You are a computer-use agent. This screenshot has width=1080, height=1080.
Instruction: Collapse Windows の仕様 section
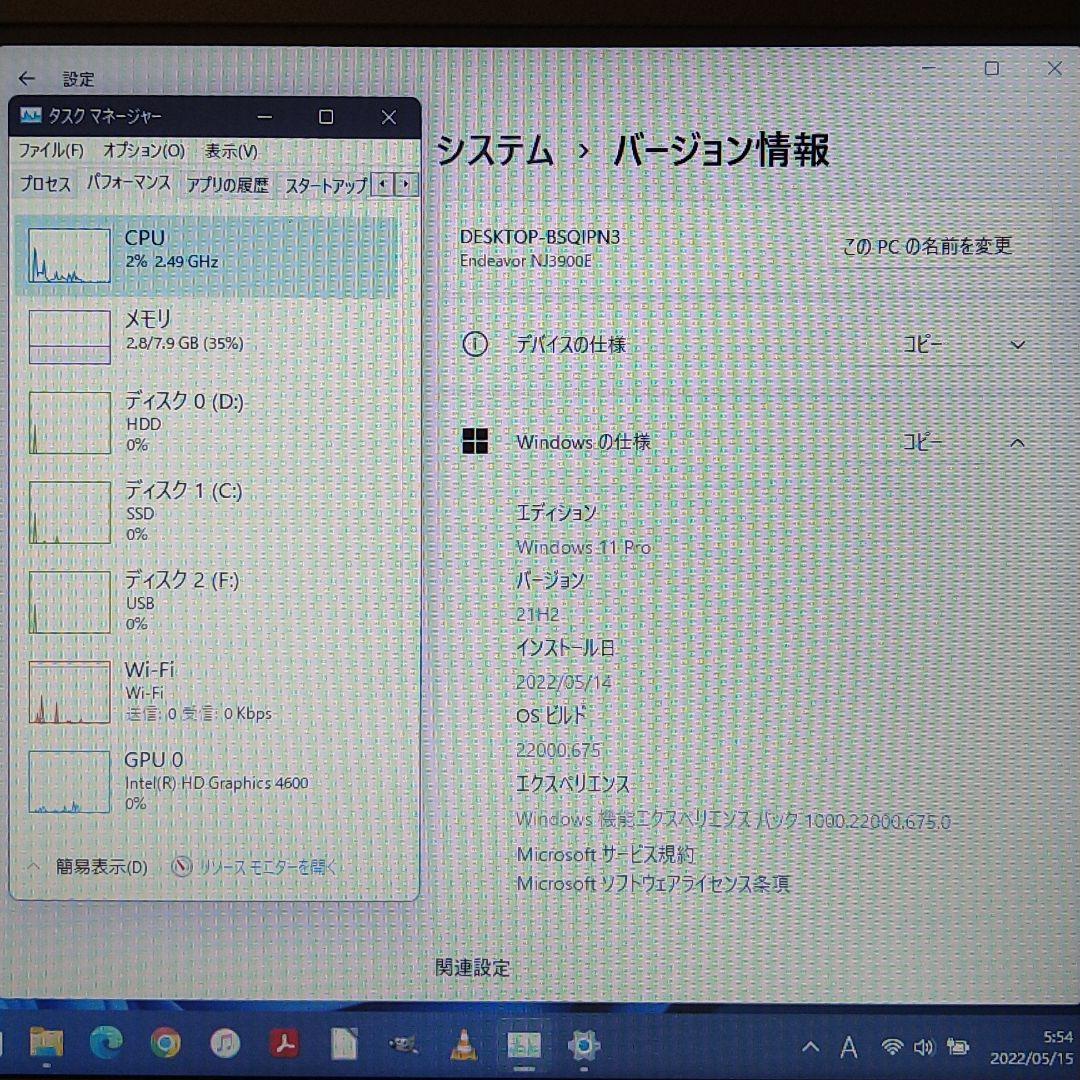click(x=1018, y=442)
